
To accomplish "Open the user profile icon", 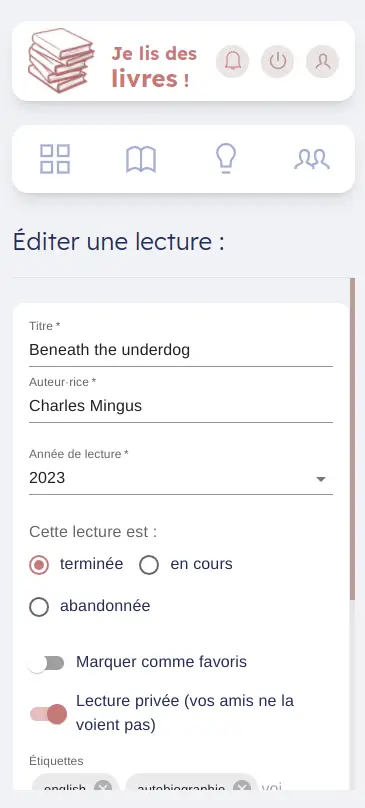I will [323, 61].
